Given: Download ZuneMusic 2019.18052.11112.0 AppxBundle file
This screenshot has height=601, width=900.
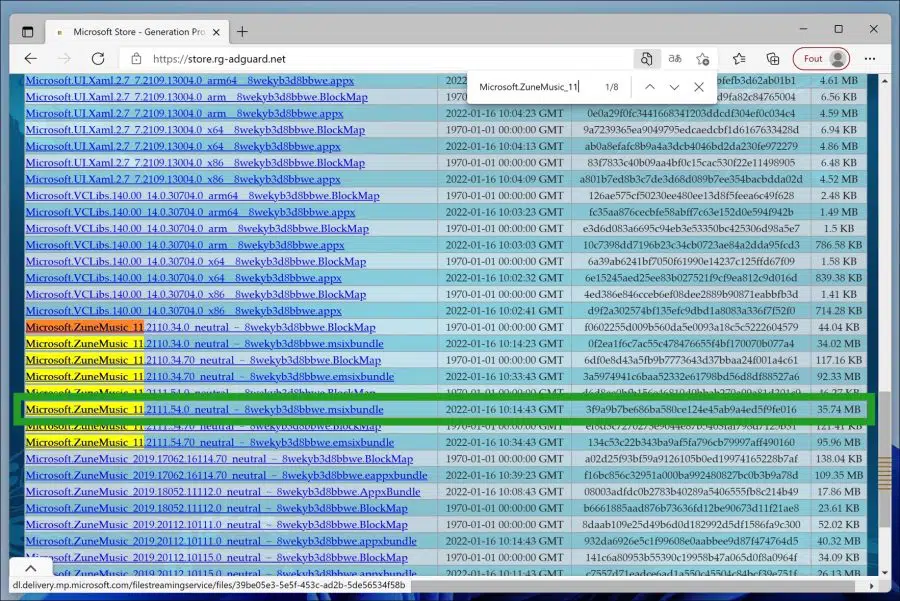Looking at the screenshot, I should [223, 492].
